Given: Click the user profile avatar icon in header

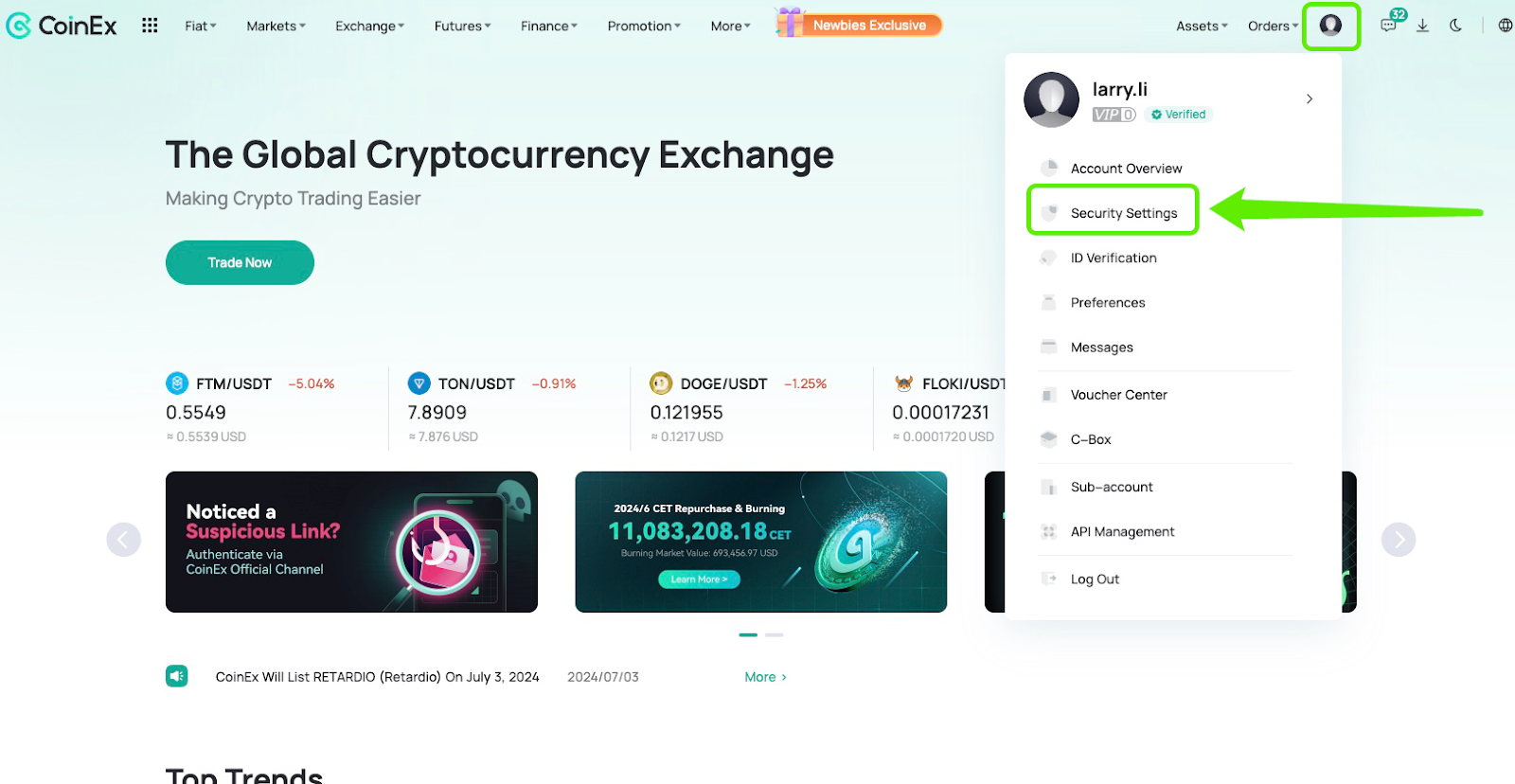Looking at the screenshot, I should click(1330, 26).
